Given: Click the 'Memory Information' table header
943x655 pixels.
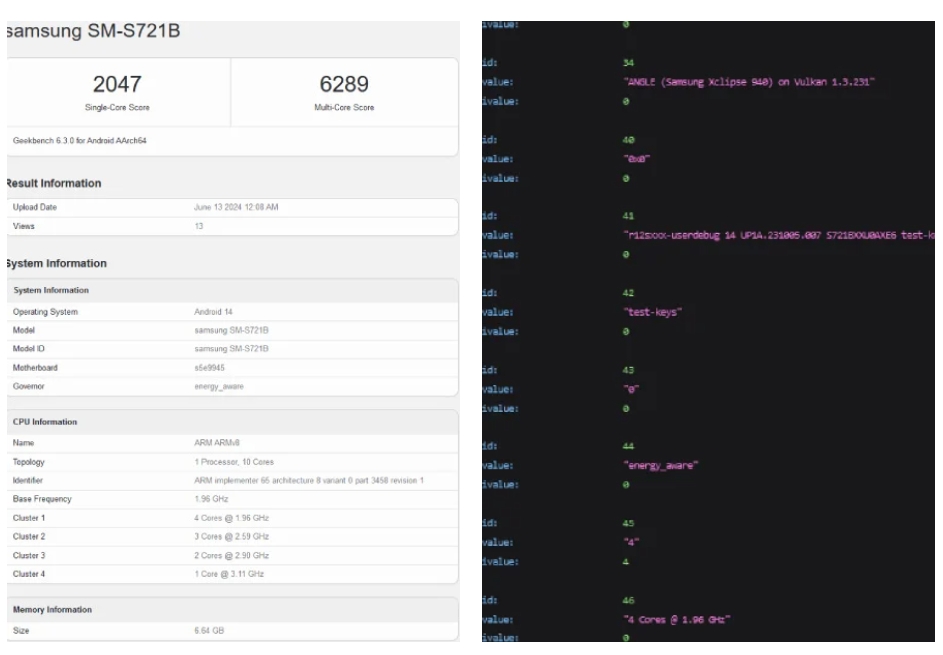Looking at the screenshot, I should [52, 610].
